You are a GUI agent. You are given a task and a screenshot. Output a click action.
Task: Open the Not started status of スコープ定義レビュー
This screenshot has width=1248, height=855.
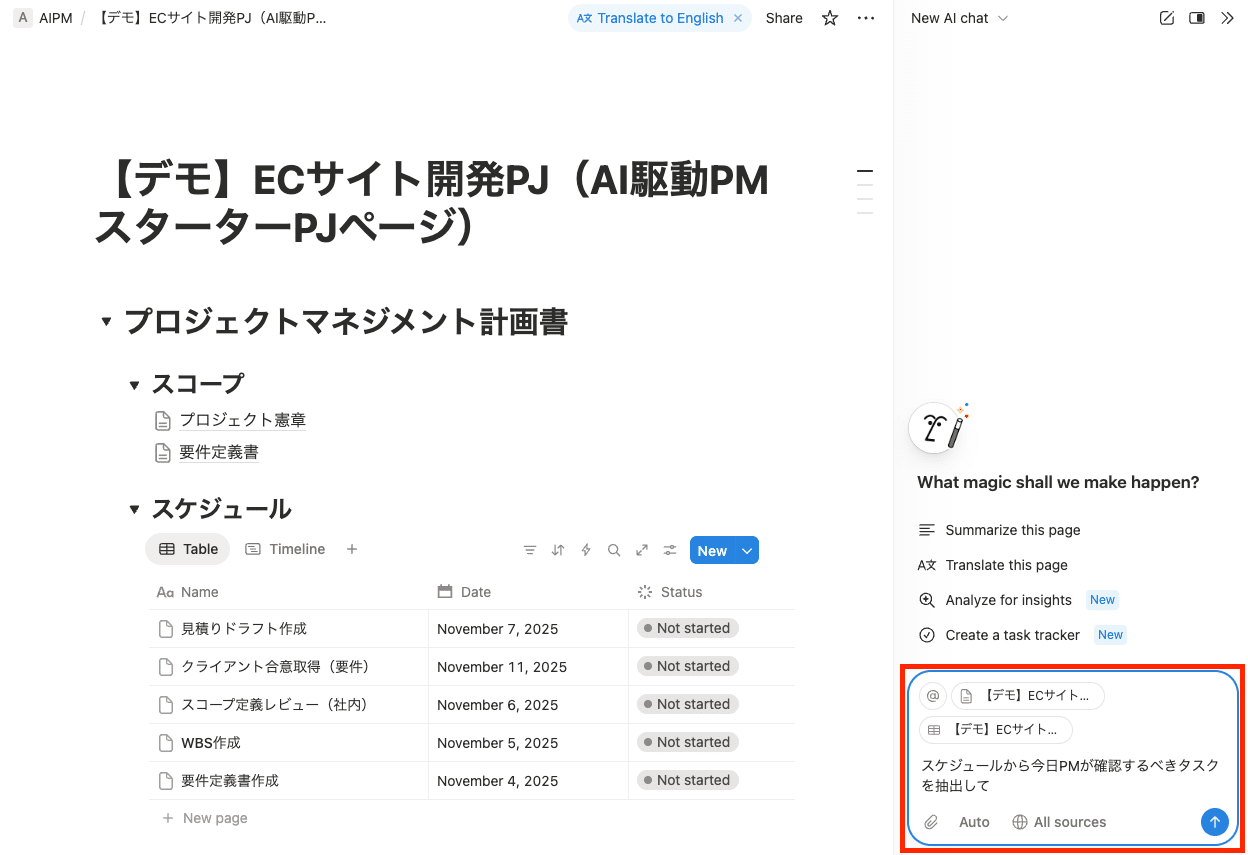(x=688, y=704)
